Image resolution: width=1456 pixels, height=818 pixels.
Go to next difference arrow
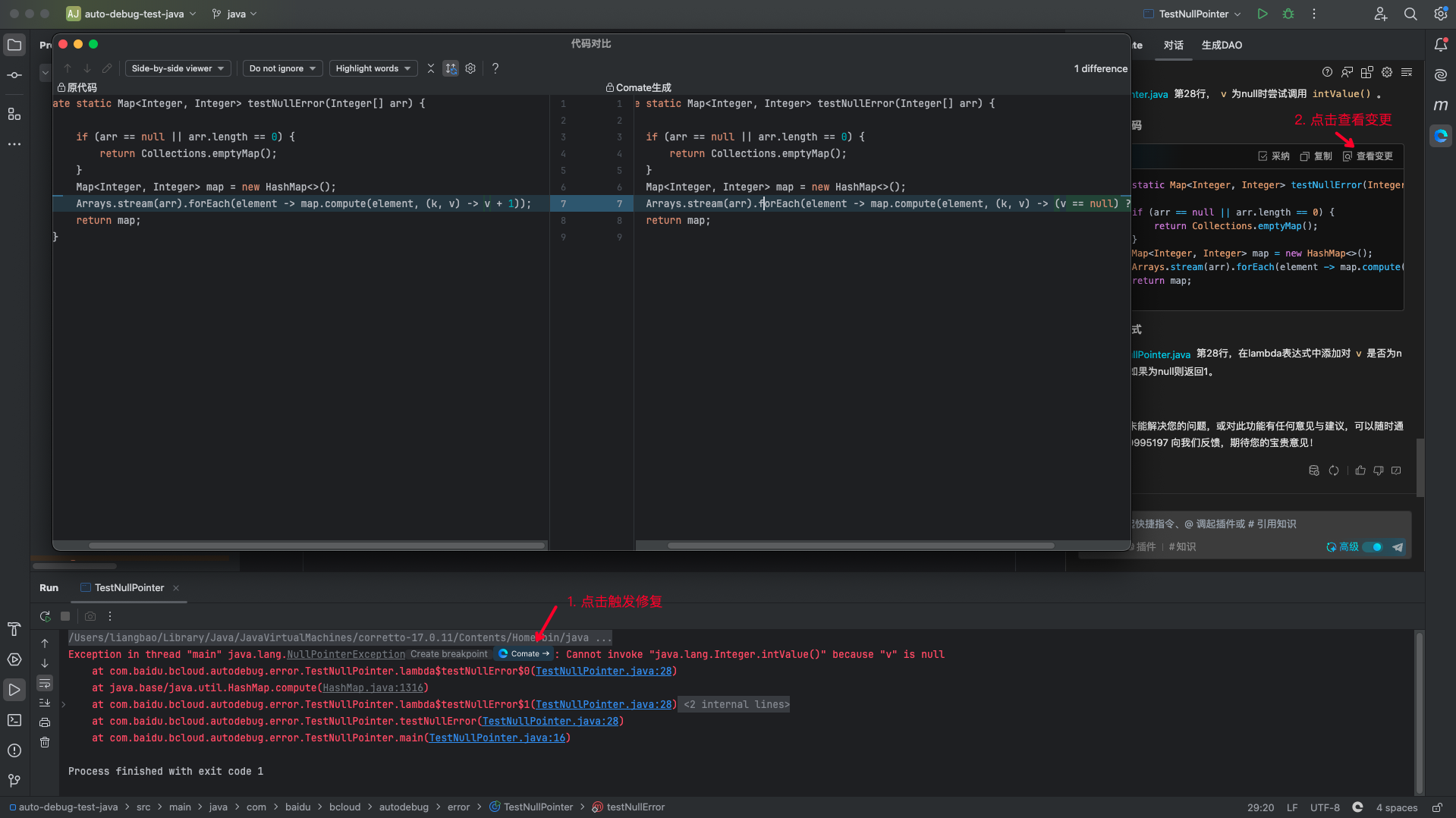tap(86, 68)
